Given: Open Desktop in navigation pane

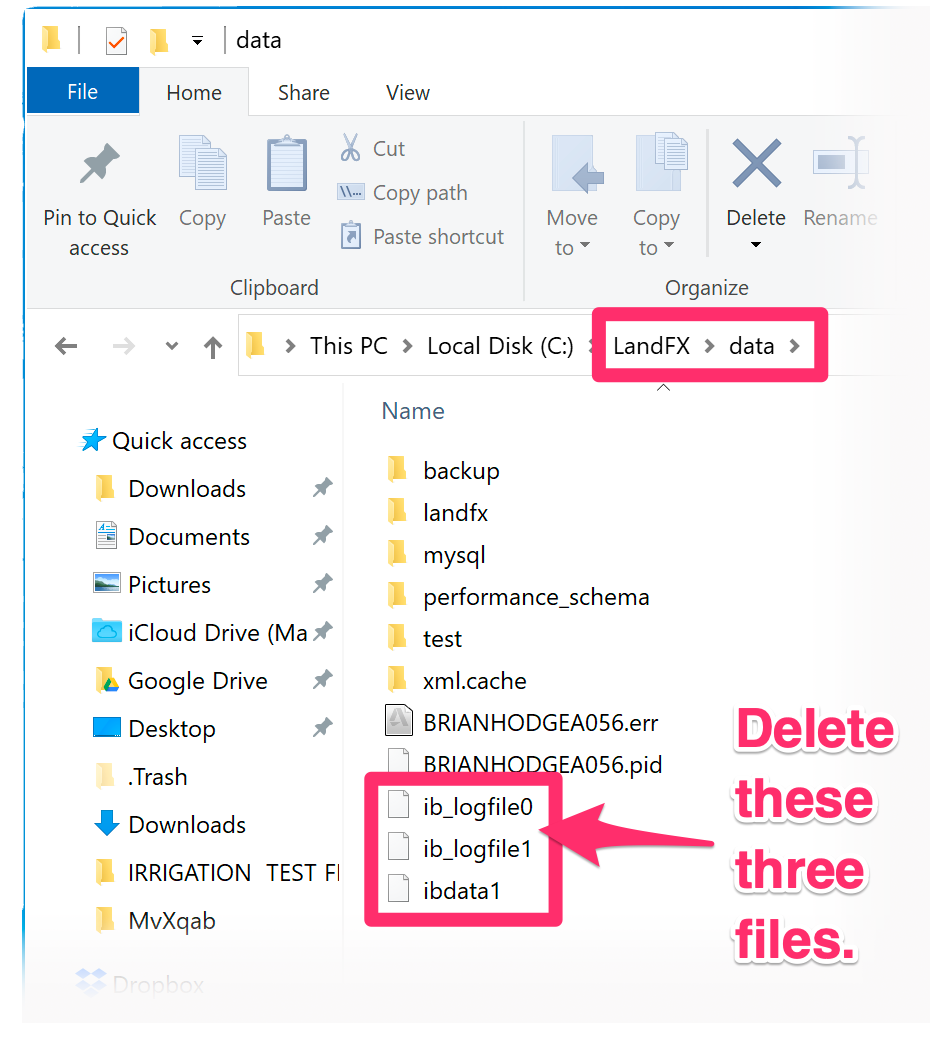Looking at the screenshot, I should 154,728.
